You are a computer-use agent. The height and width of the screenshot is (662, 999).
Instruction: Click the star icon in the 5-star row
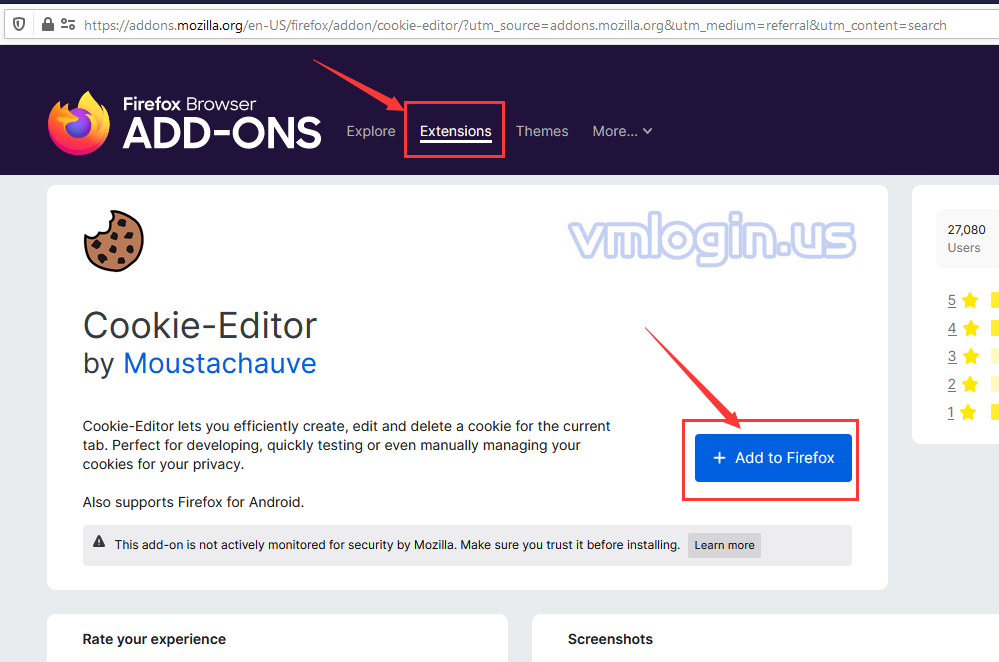tap(969, 300)
